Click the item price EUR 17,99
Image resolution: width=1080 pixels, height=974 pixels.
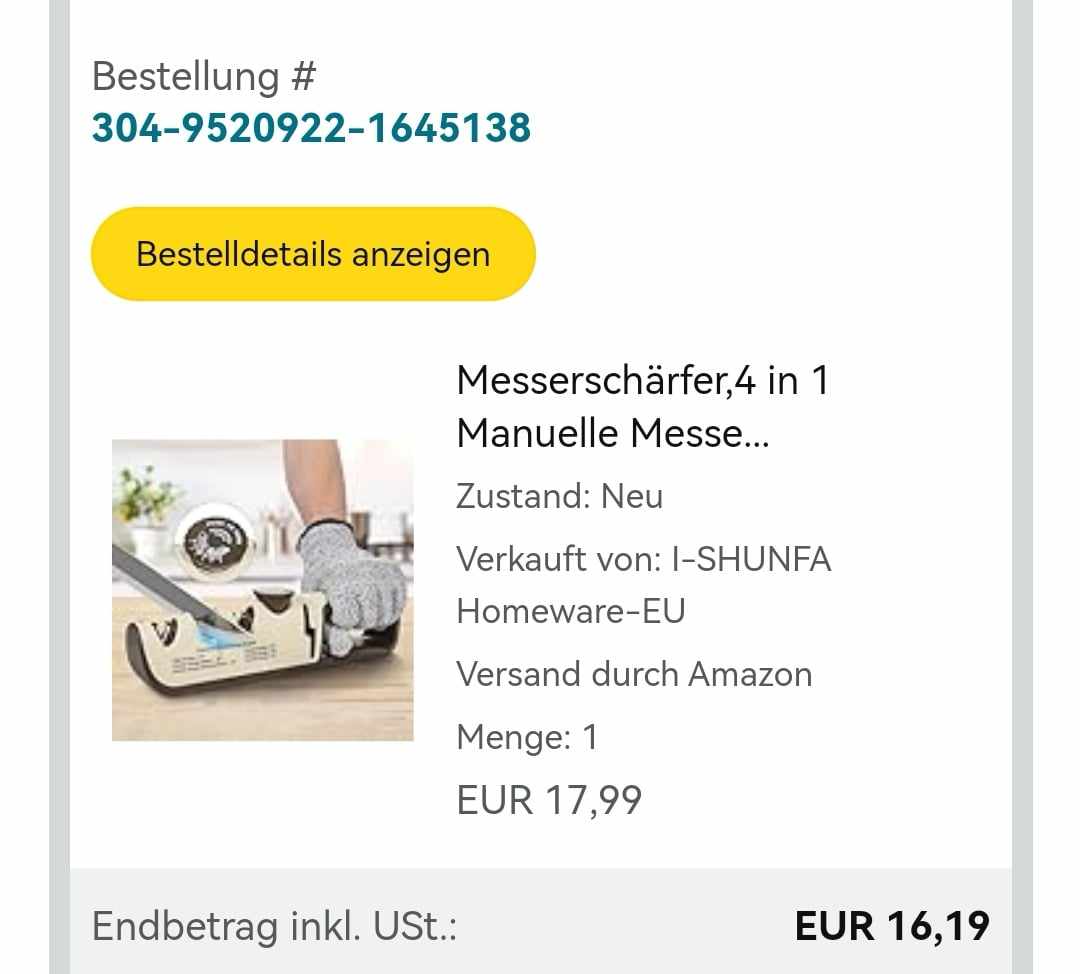click(x=549, y=800)
